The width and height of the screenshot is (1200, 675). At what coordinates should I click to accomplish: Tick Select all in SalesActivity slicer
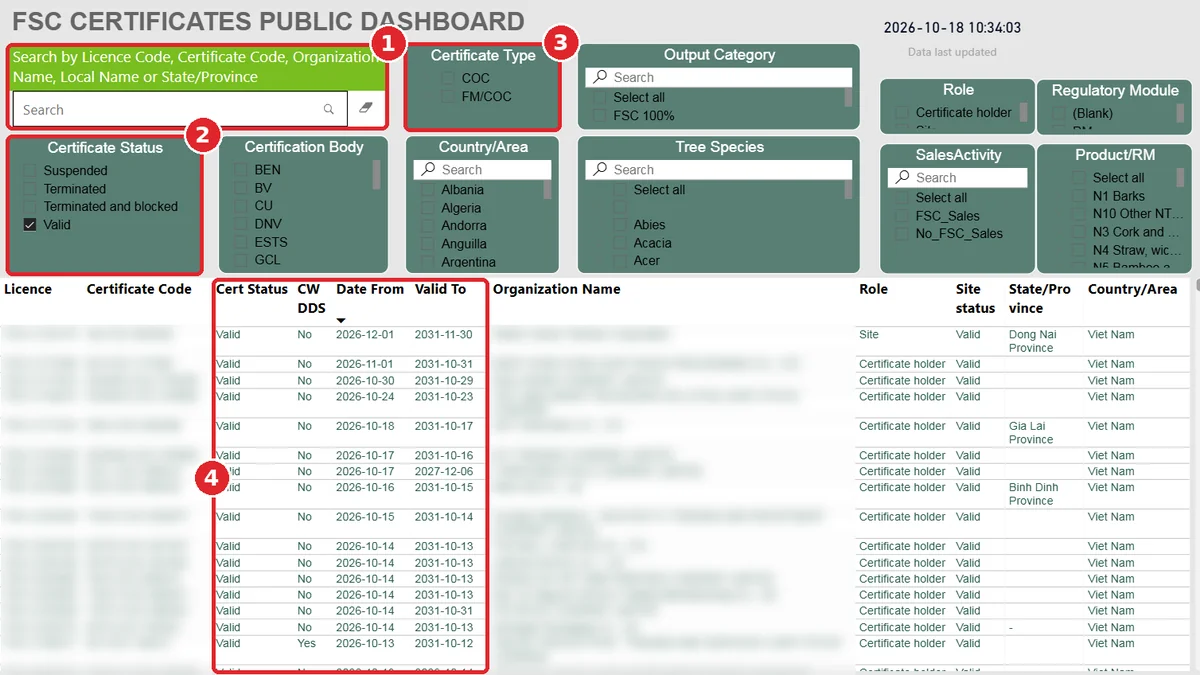[902, 198]
